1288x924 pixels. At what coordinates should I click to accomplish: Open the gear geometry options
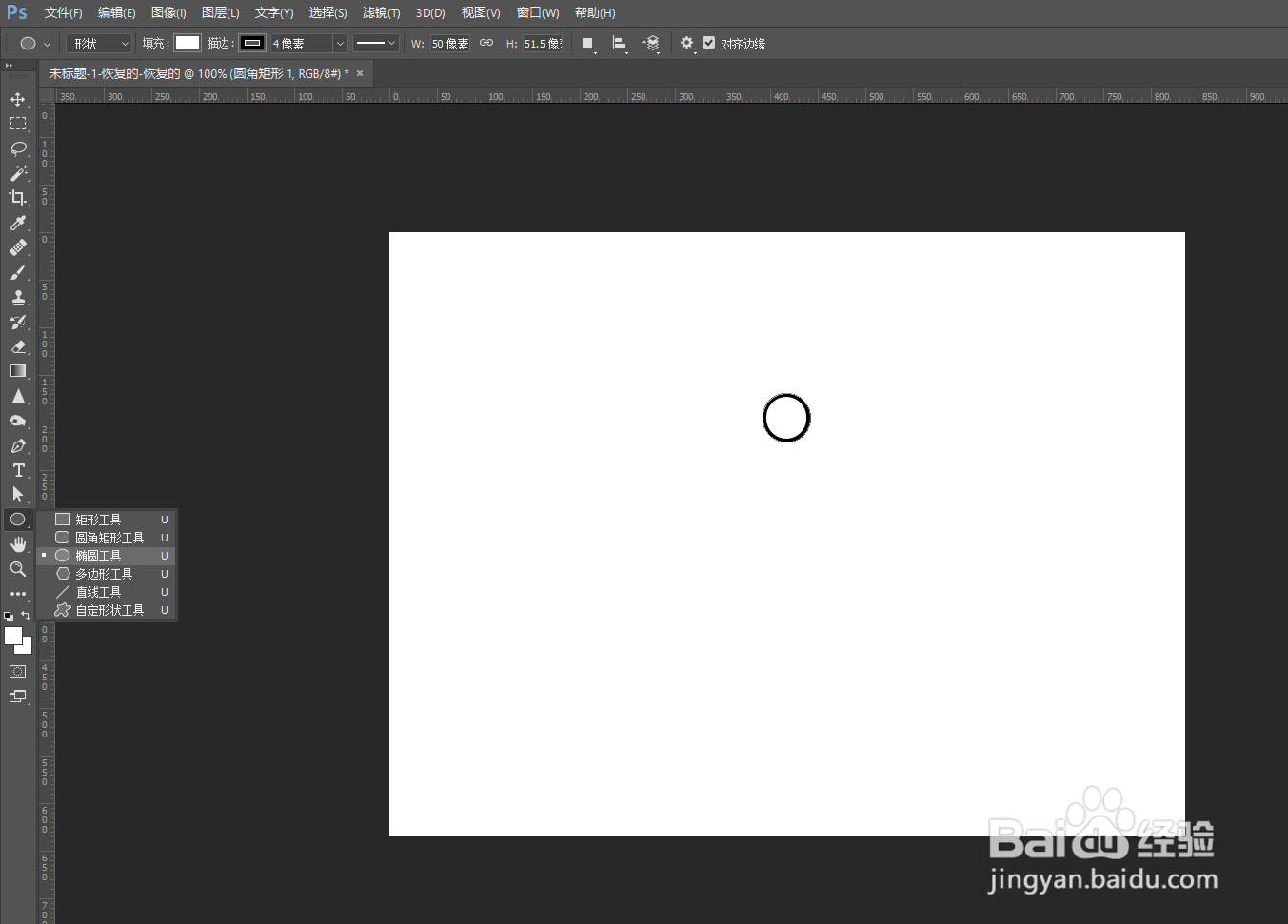(687, 43)
